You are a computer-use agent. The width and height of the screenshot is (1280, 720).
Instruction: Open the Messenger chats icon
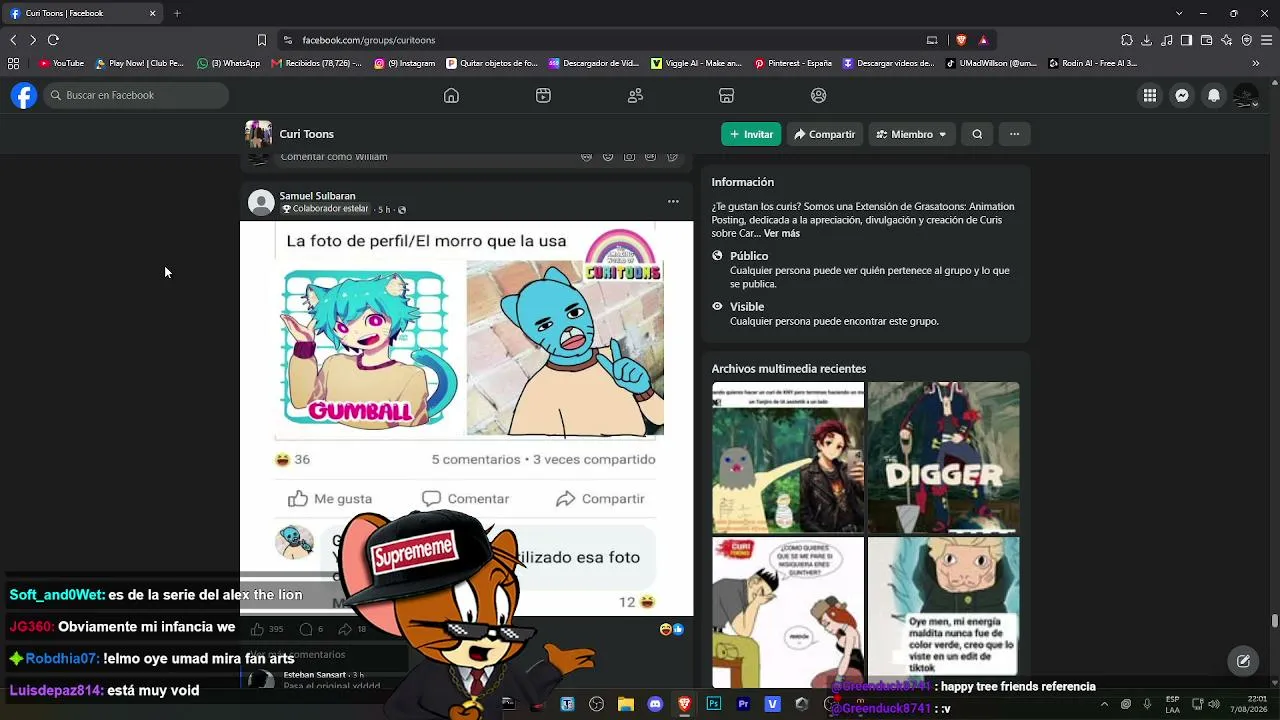click(x=1182, y=96)
